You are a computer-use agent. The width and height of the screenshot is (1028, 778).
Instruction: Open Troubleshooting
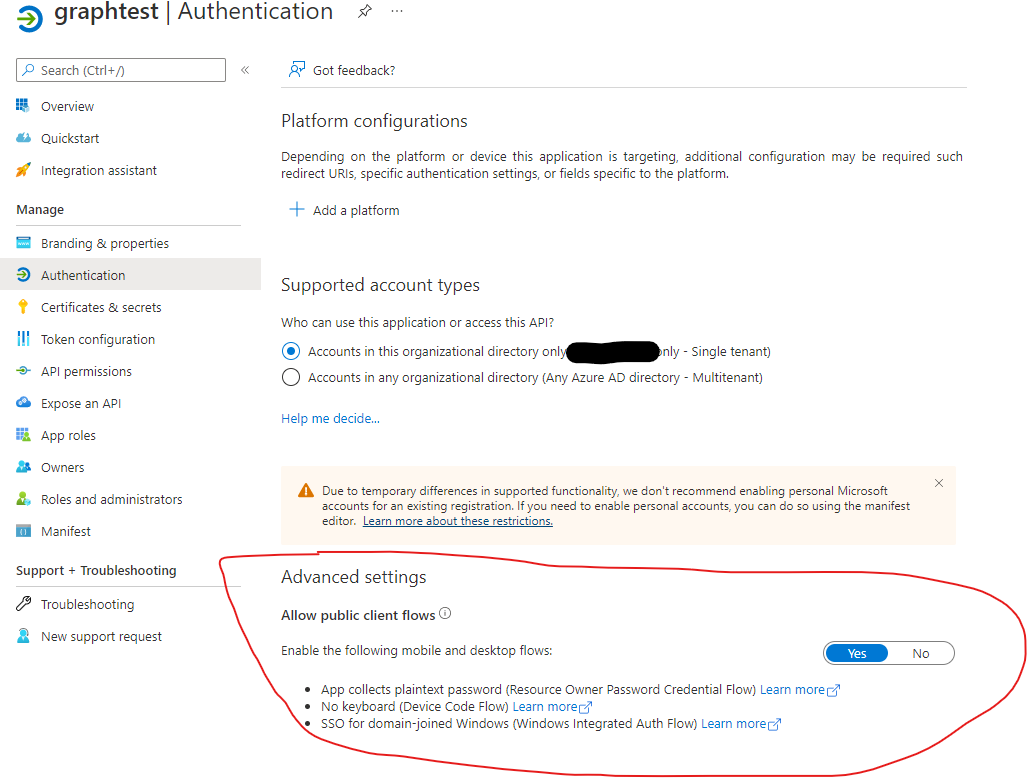87,604
